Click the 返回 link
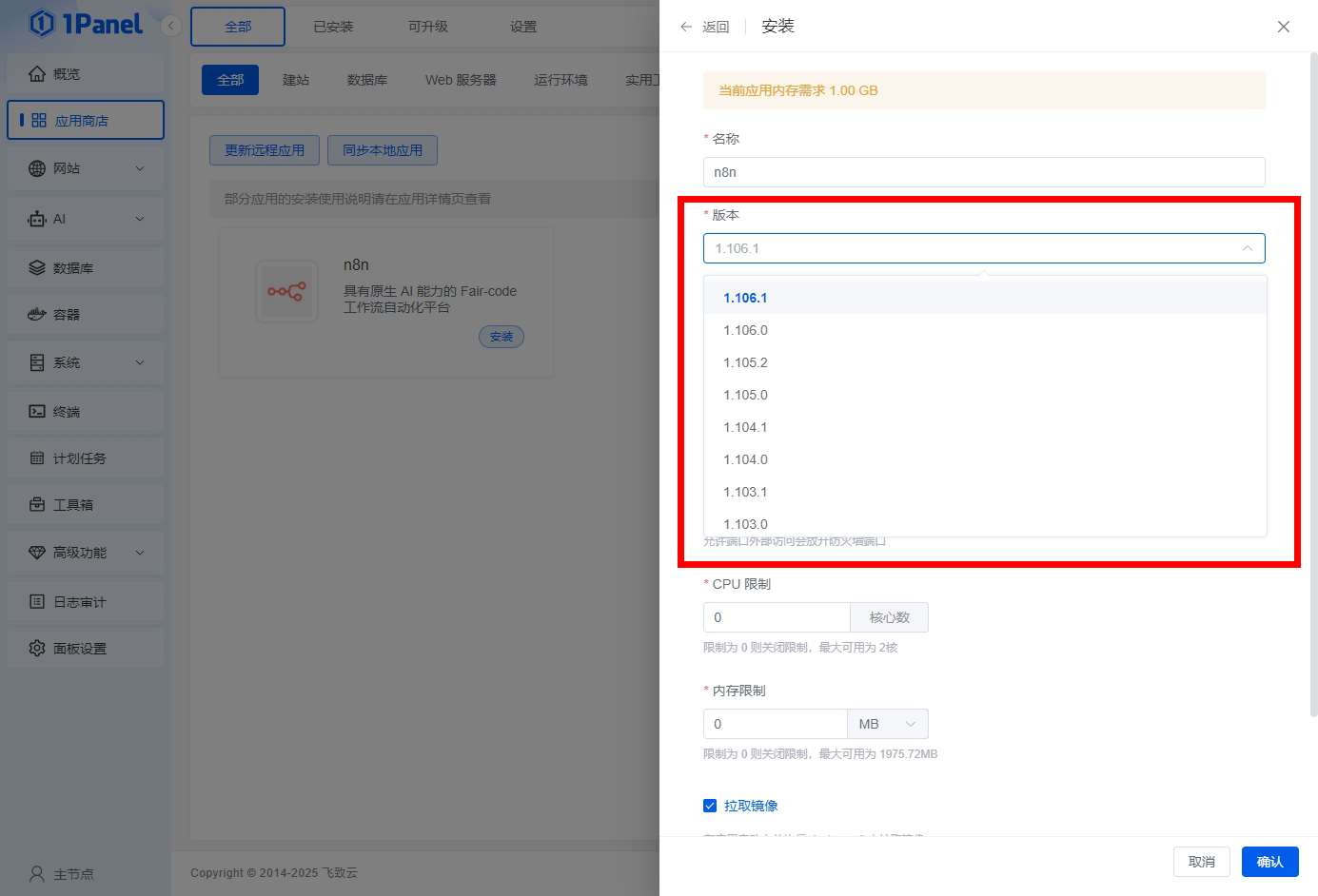The width and height of the screenshot is (1318, 896). click(716, 27)
